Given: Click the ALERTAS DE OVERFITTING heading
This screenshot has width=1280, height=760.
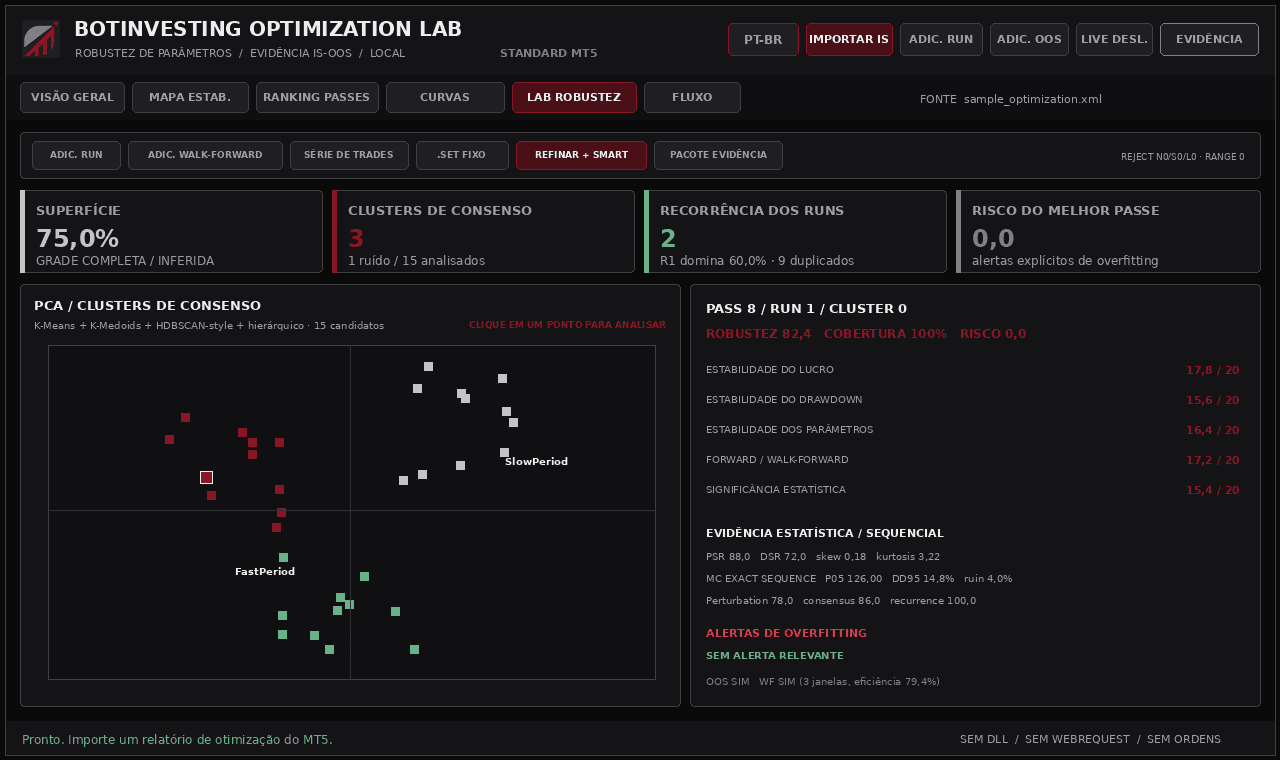Looking at the screenshot, I should click(x=786, y=634).
